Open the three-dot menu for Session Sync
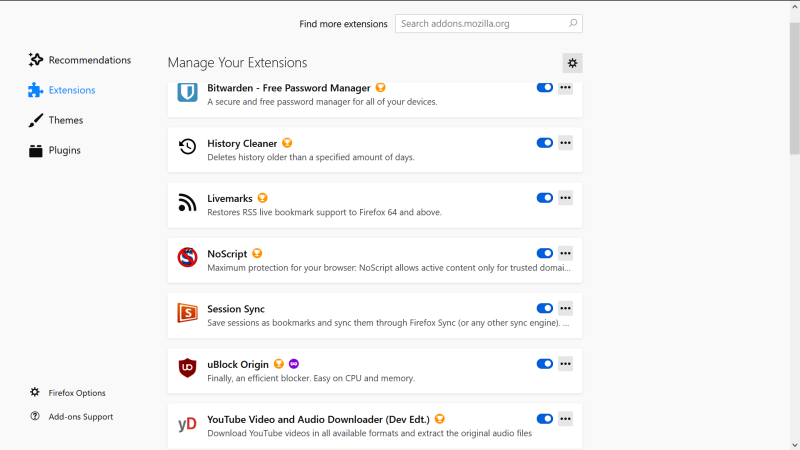Image resolution: width=800 pixels, height=450 pixels. tap(565, 308)
